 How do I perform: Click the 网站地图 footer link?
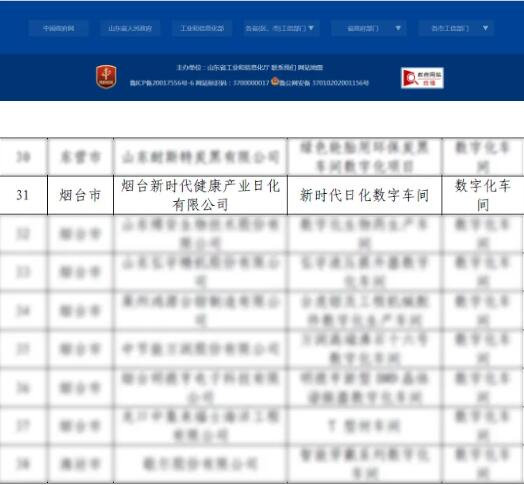coord(310,68)
